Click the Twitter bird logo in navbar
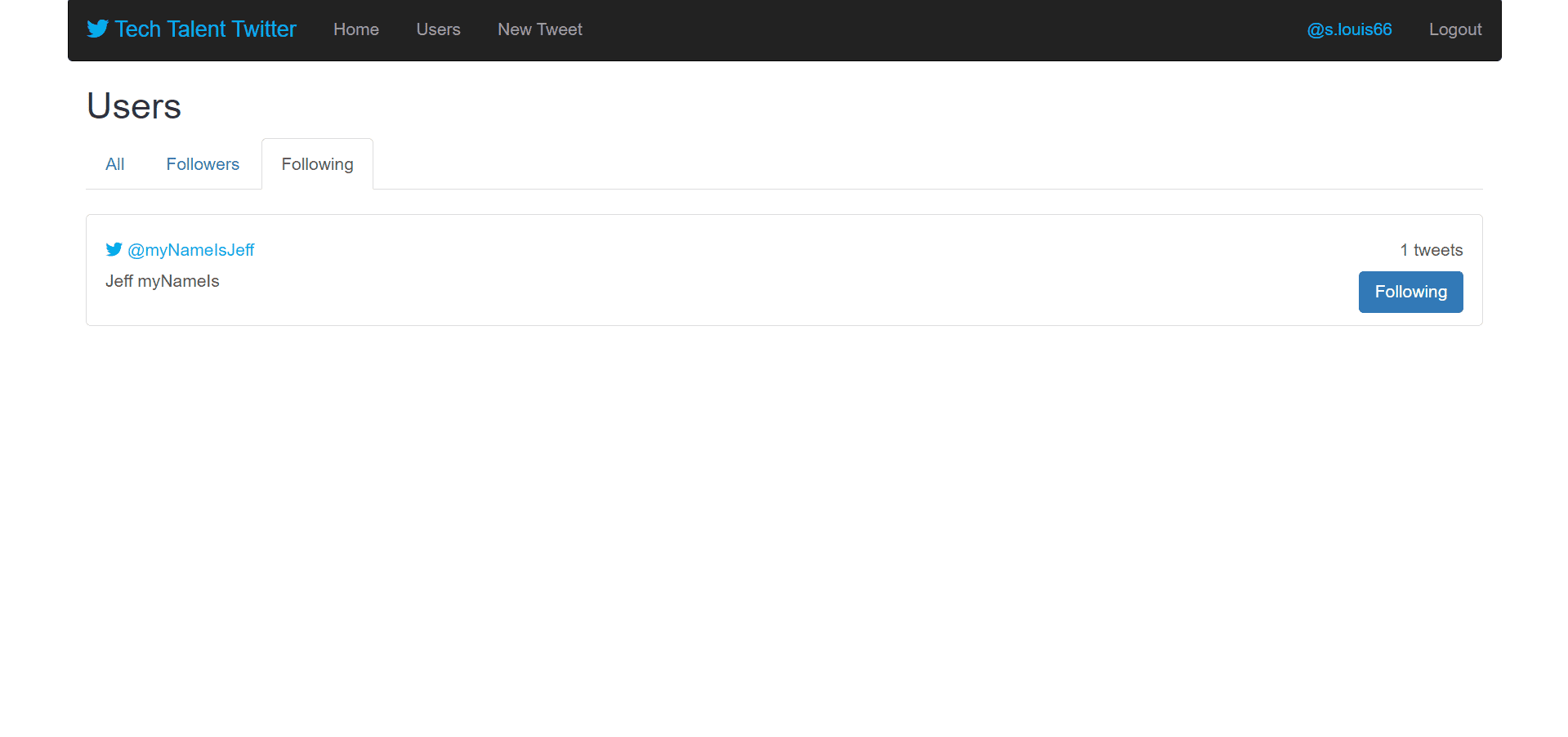 click(x=97, y=29)
